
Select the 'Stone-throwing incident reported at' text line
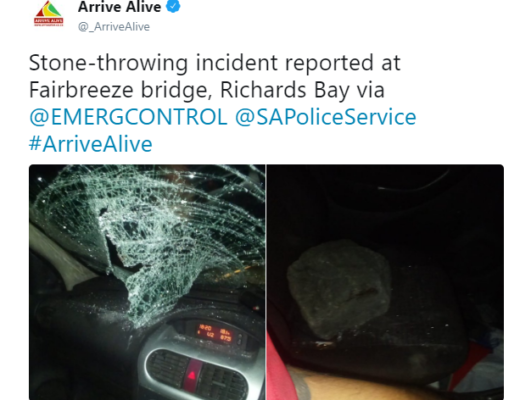pos(215,63)
